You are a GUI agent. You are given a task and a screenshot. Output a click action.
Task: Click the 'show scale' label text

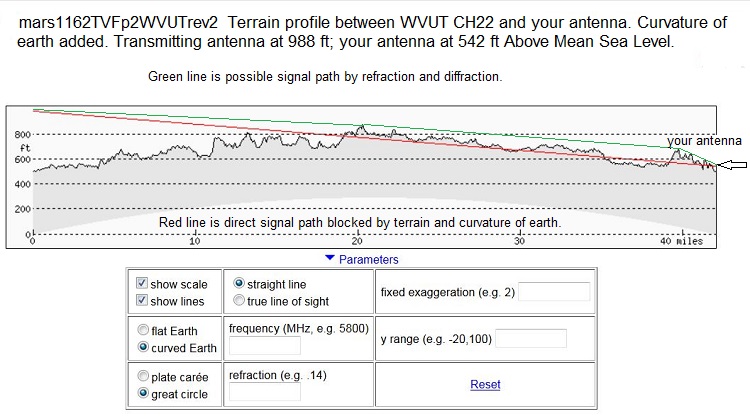[x=178, y=285]
